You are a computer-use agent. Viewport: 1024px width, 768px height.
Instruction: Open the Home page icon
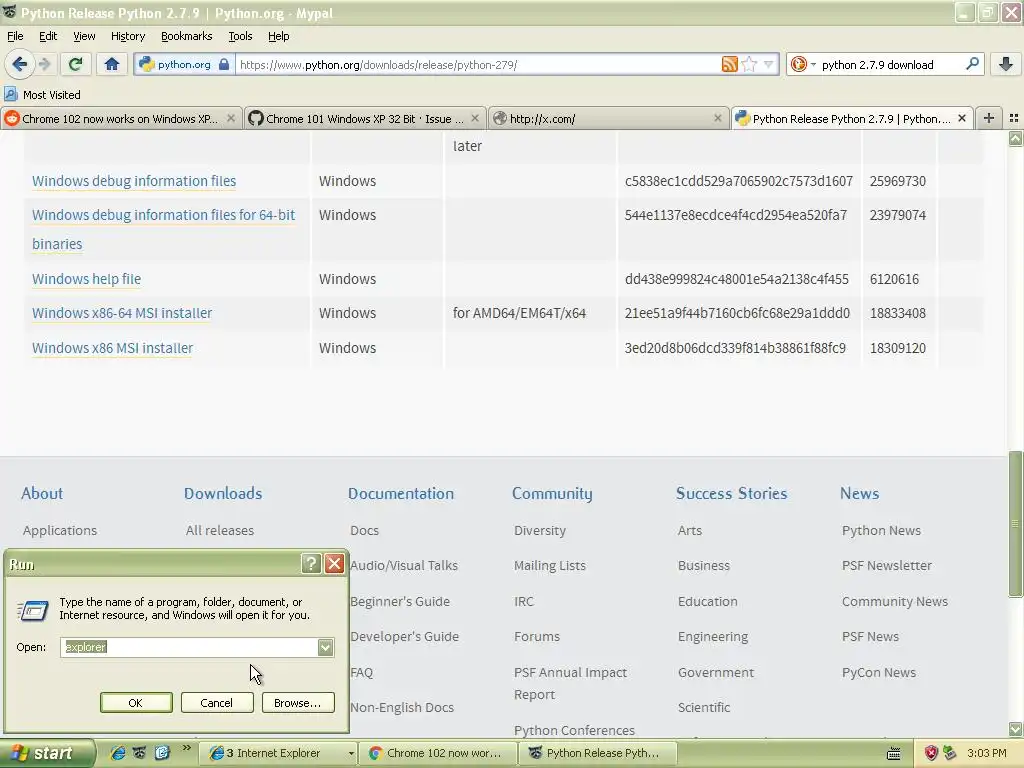coord(112,64)
